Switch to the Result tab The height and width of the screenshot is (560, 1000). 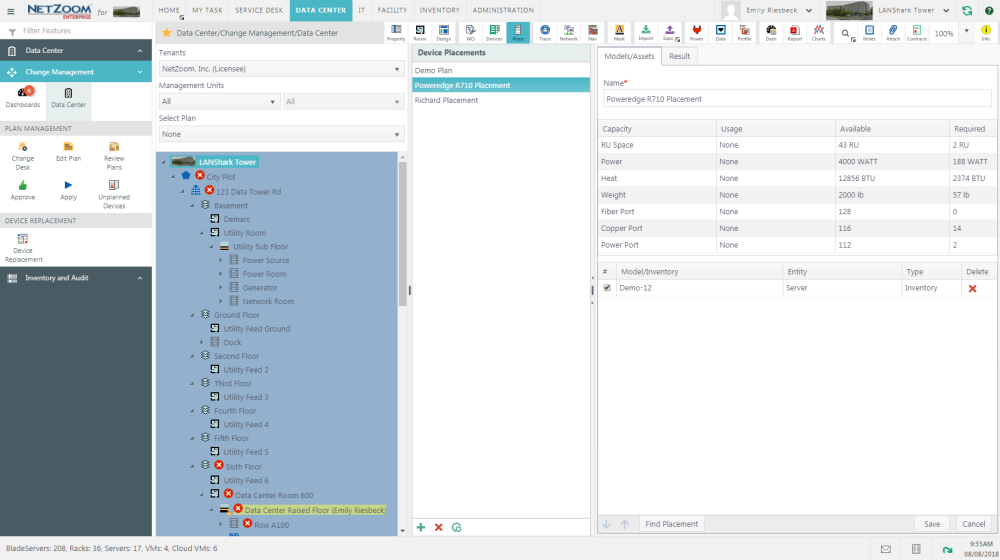pos(679,56)
